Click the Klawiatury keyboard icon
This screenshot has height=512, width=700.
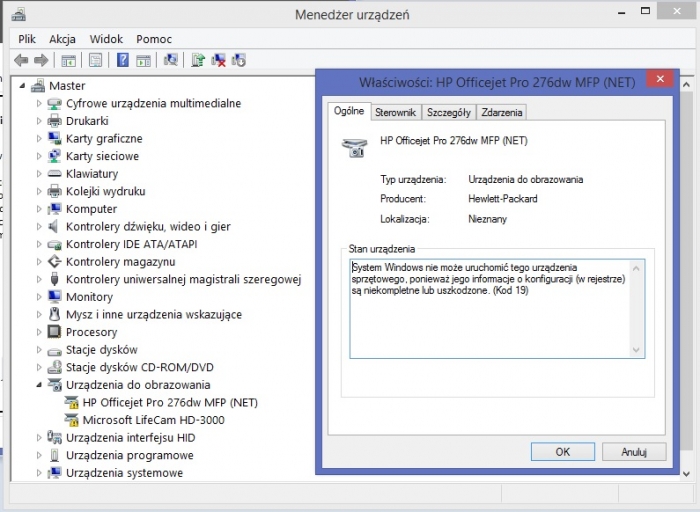[x=54, y=173]
